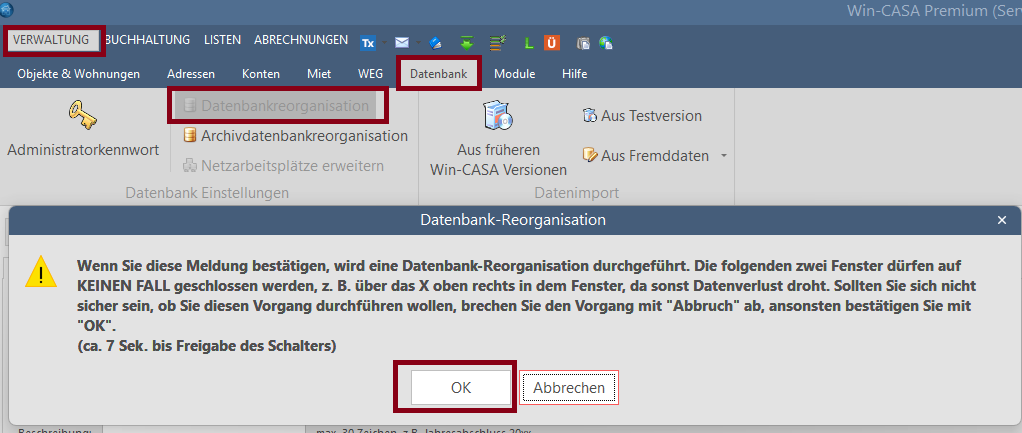Confirm the dialog with OK
Screen dimensions: 1022x433
click(461, 387)
